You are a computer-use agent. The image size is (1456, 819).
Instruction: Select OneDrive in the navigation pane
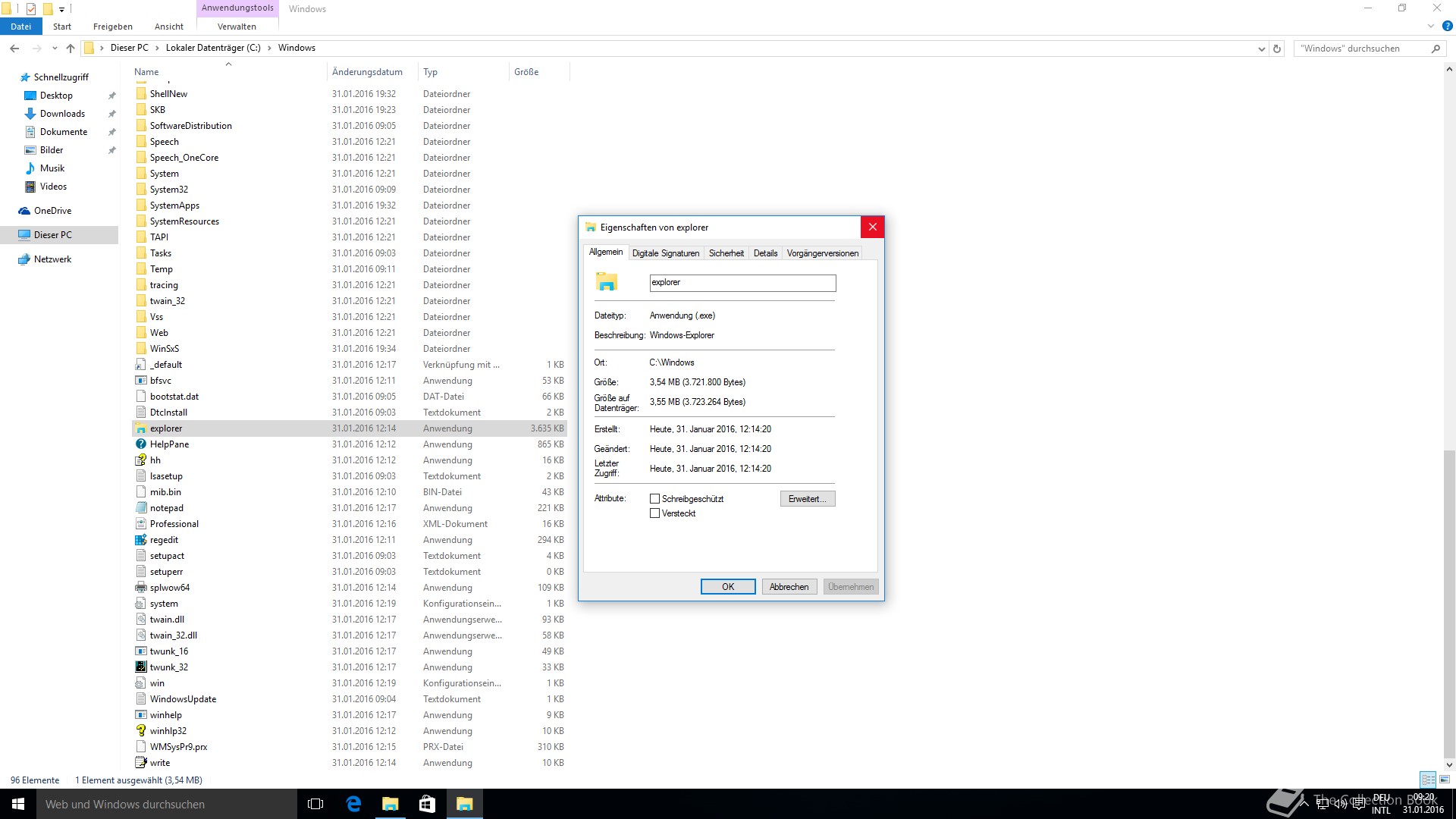(52, 211)
